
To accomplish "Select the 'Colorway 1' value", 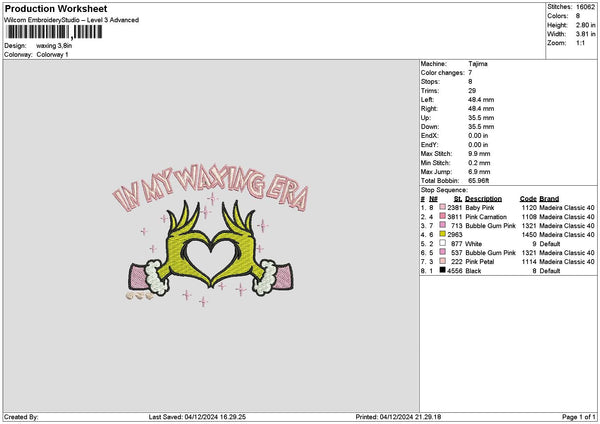I will 52,54.
